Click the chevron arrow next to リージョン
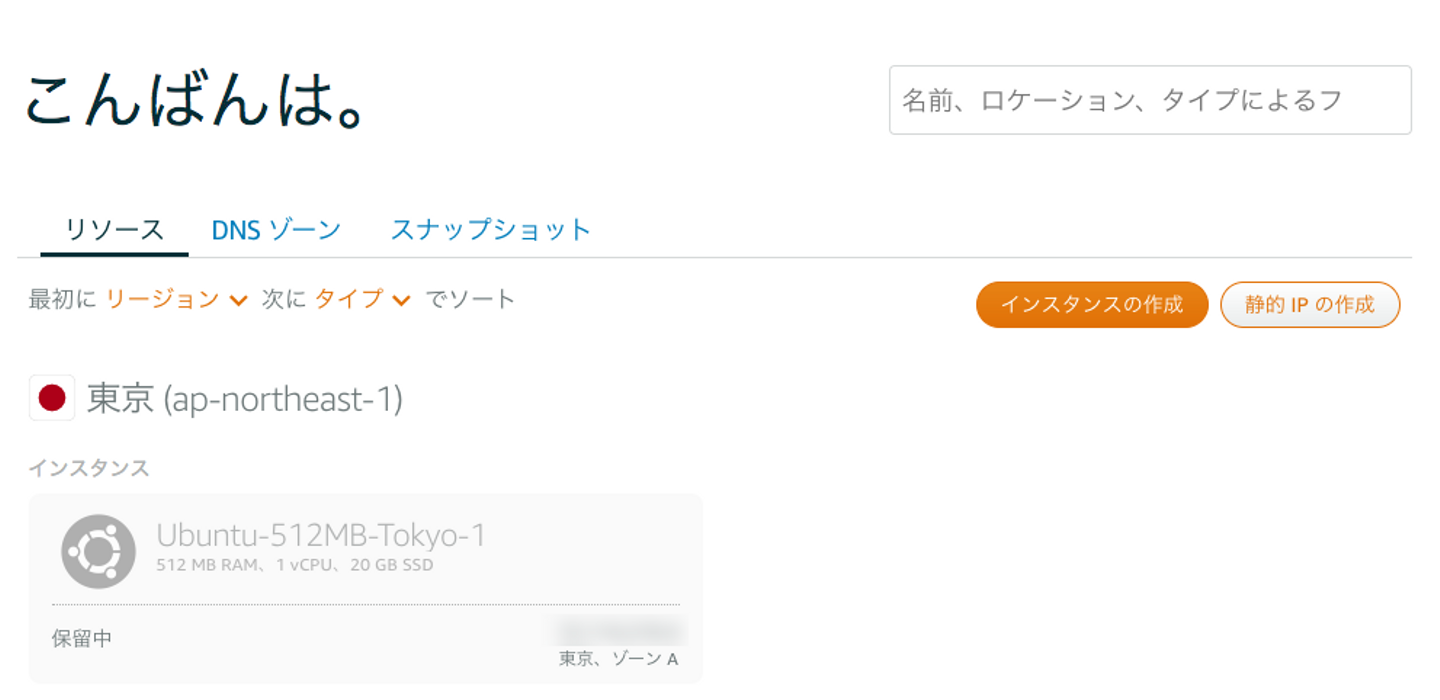This screenshot has height=700, width=1440. click(x=238, y=300)
